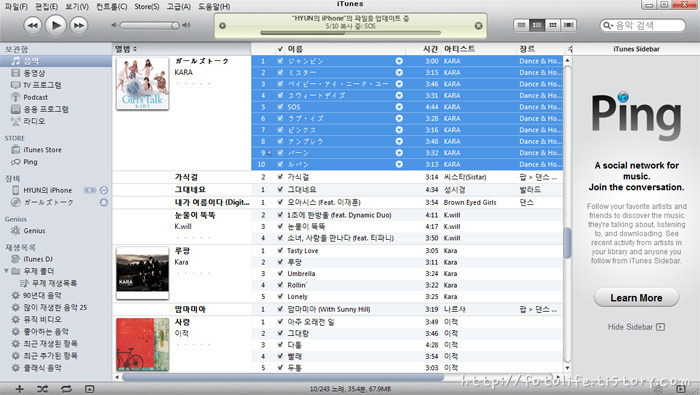Click the sync progress bar

point(350,33)
